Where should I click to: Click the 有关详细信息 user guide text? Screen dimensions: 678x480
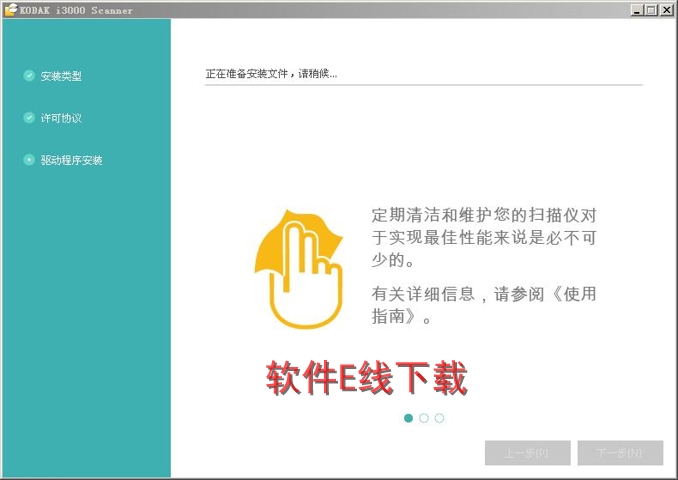tap(484, 306)
